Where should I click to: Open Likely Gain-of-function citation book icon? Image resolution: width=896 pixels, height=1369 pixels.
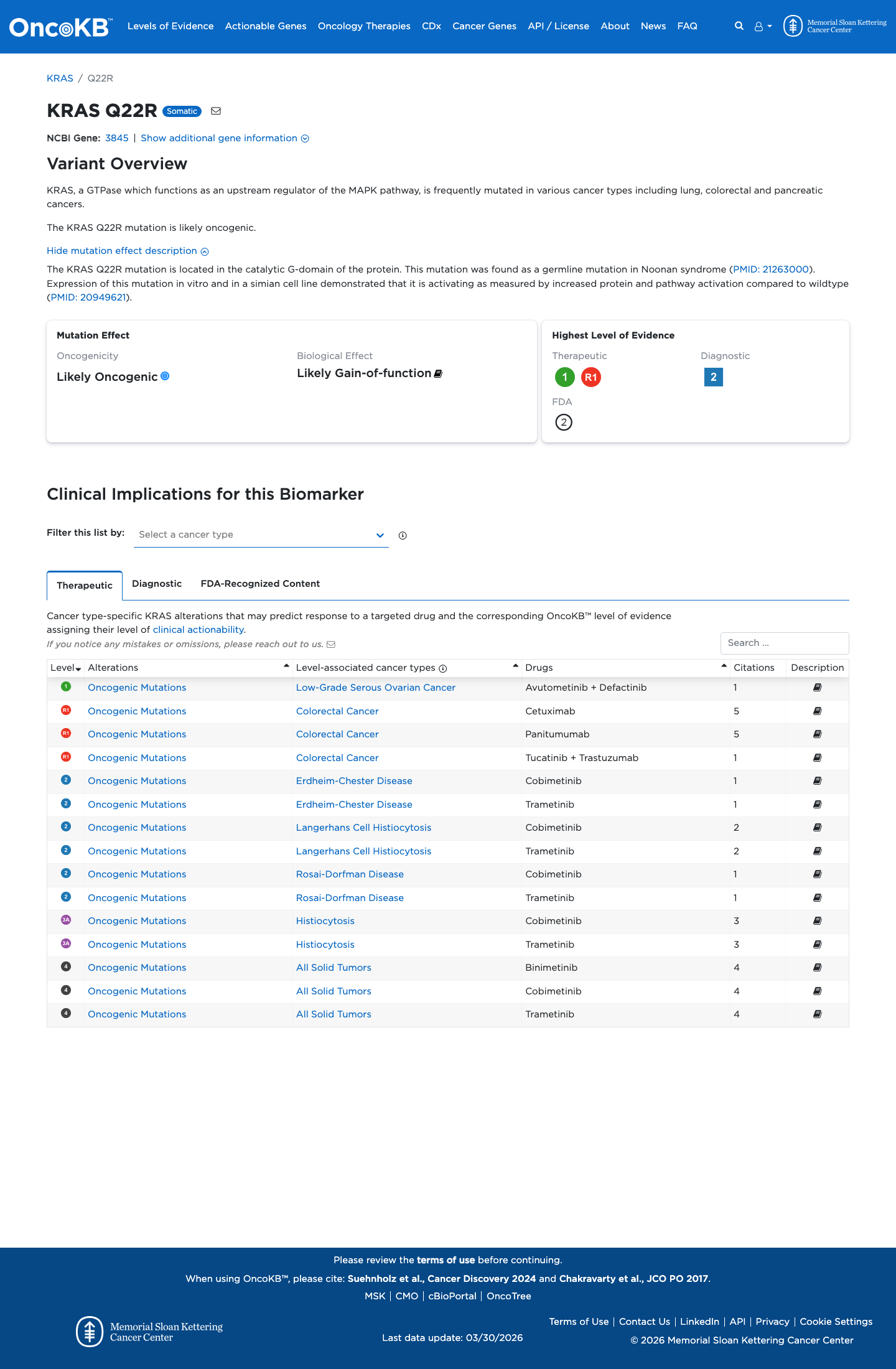click(438, 373)
